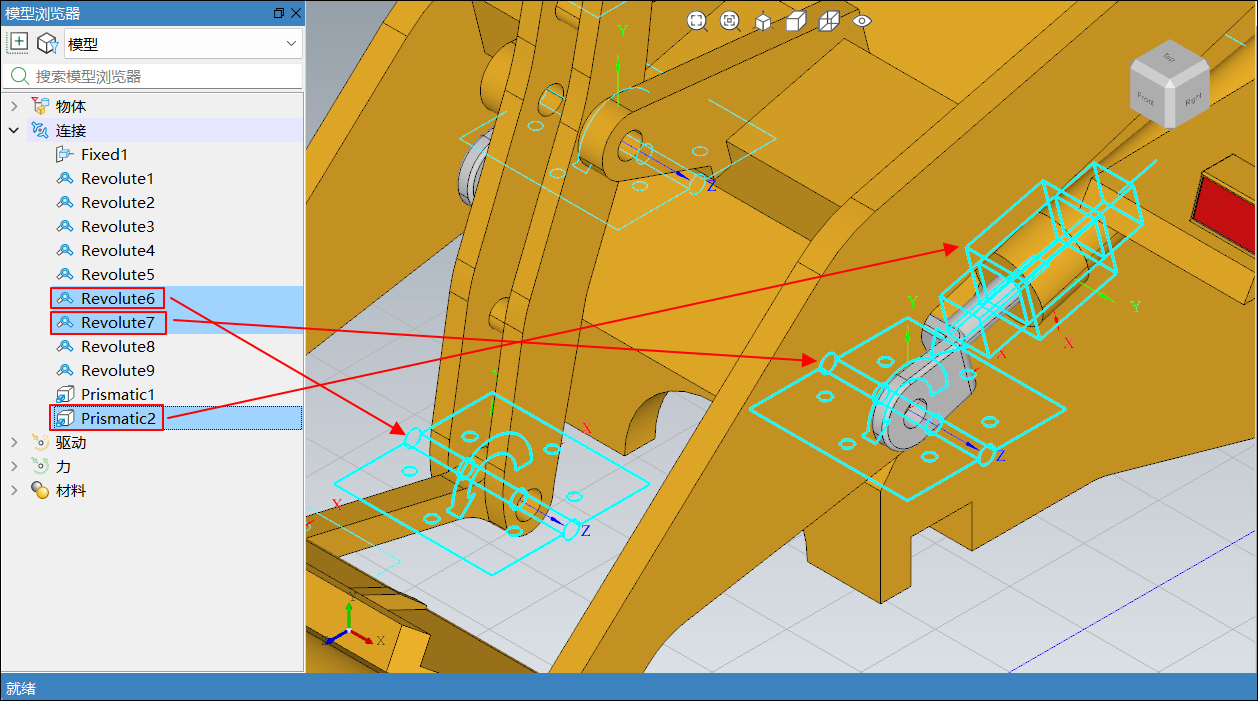The width and height of the screenshot is (1258, 701).
Task: Click the zoom-to-fit view icon
Action: point(697,21)
